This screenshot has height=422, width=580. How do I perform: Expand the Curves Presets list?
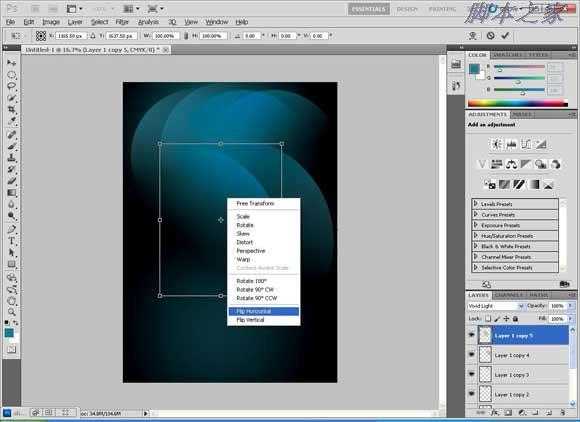476,215
